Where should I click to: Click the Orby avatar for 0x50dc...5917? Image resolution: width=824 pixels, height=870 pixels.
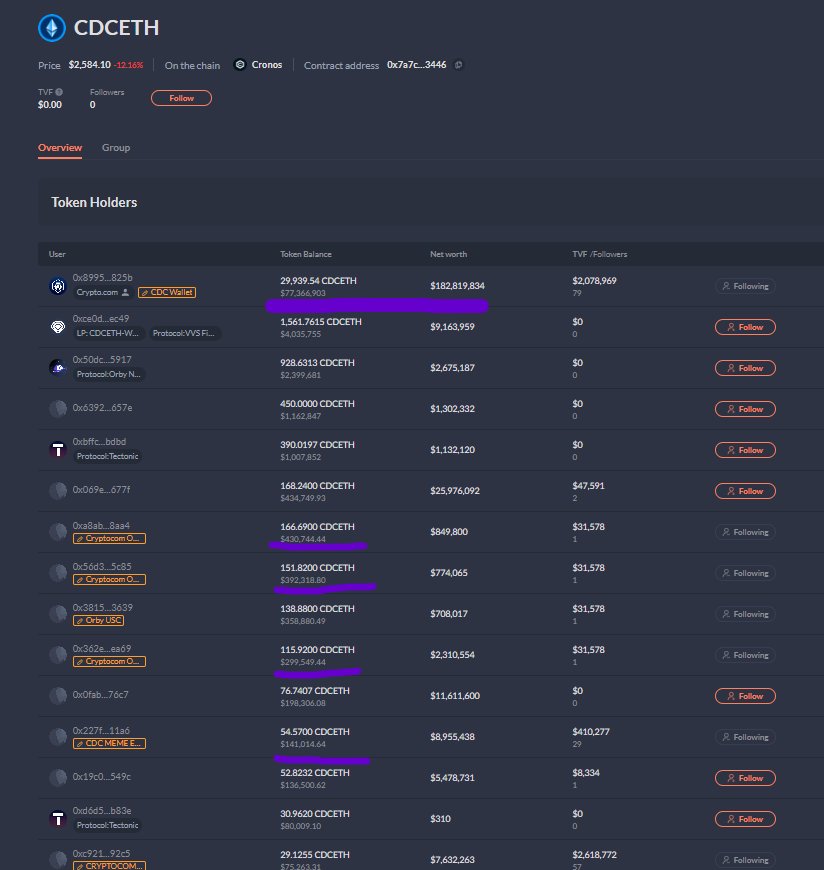pyautogui.click(x=57, y=368)
